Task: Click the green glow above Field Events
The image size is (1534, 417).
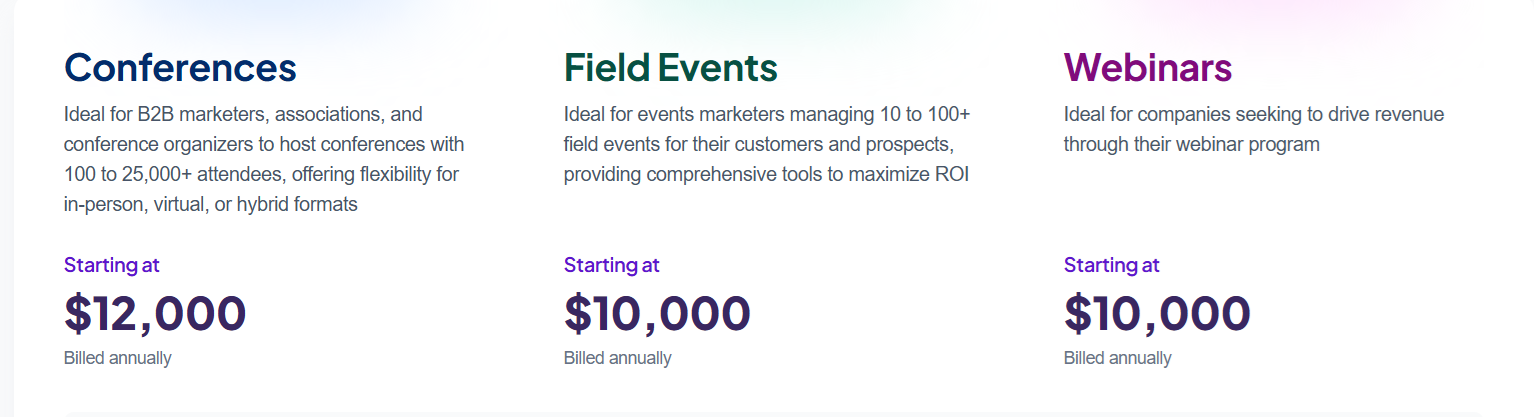Action: click(770, 10)
